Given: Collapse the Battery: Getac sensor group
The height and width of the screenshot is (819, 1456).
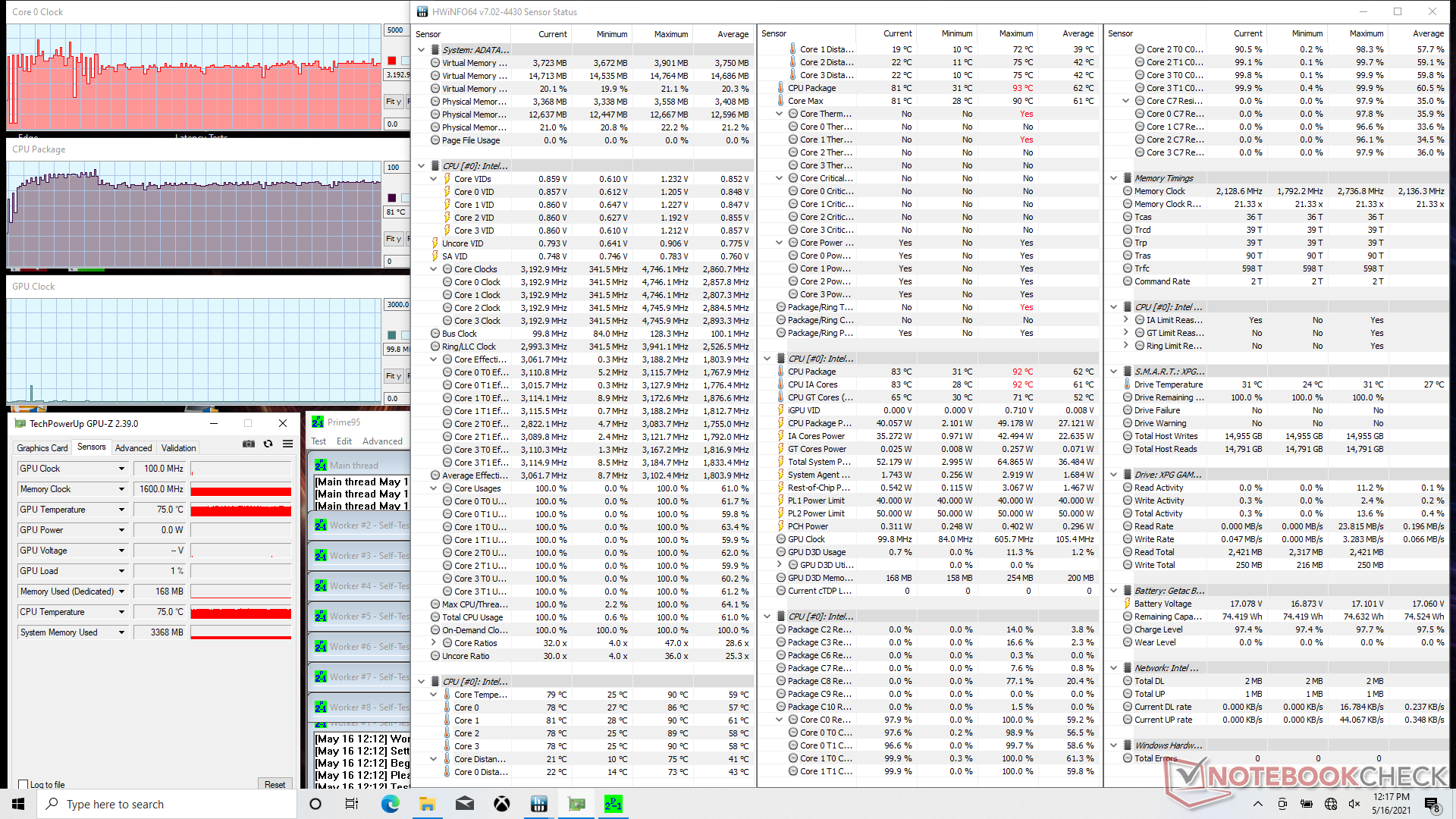Looking at the screenshot, I should click(1114, 591).
